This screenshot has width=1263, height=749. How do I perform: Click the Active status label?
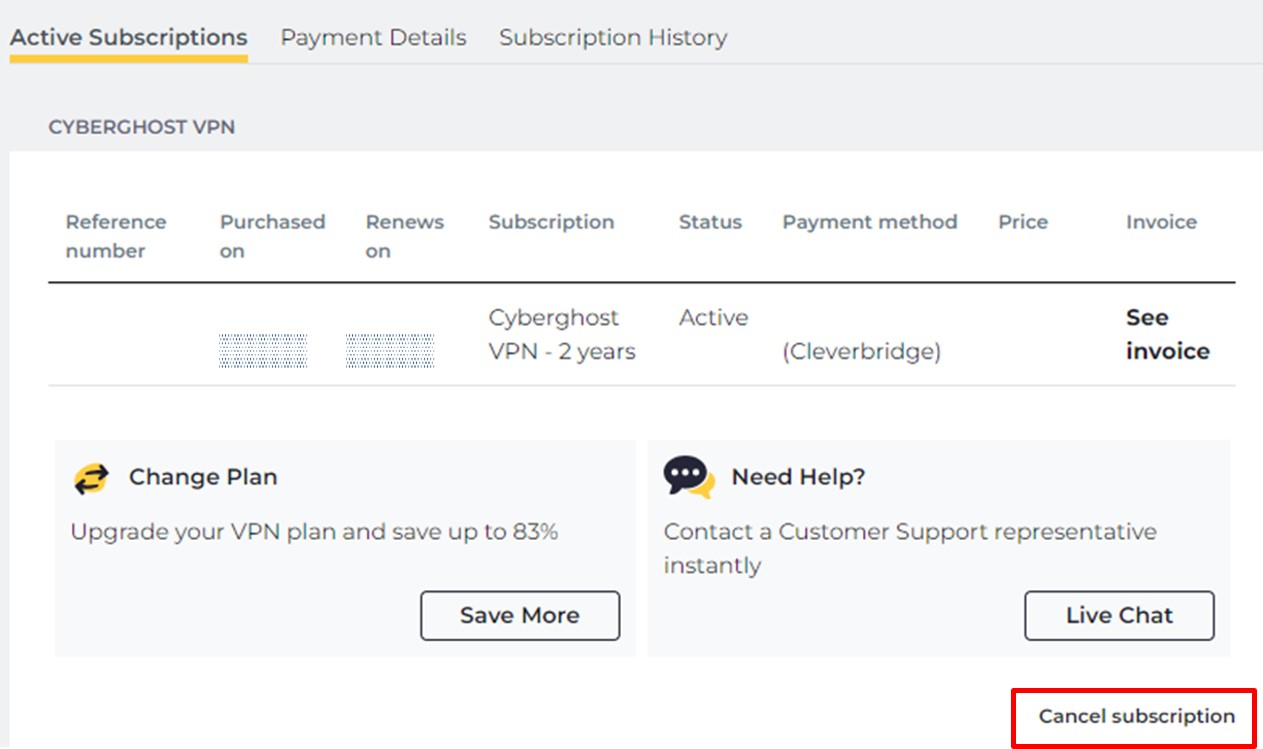713,317
